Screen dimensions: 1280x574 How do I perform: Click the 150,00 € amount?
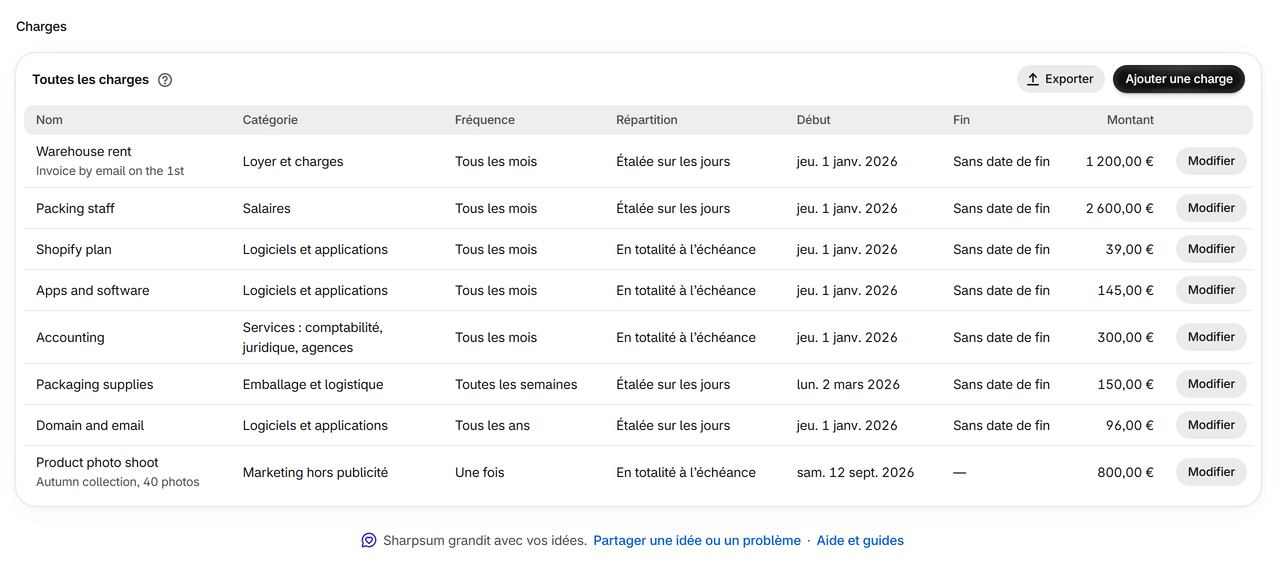point(1126,385)
